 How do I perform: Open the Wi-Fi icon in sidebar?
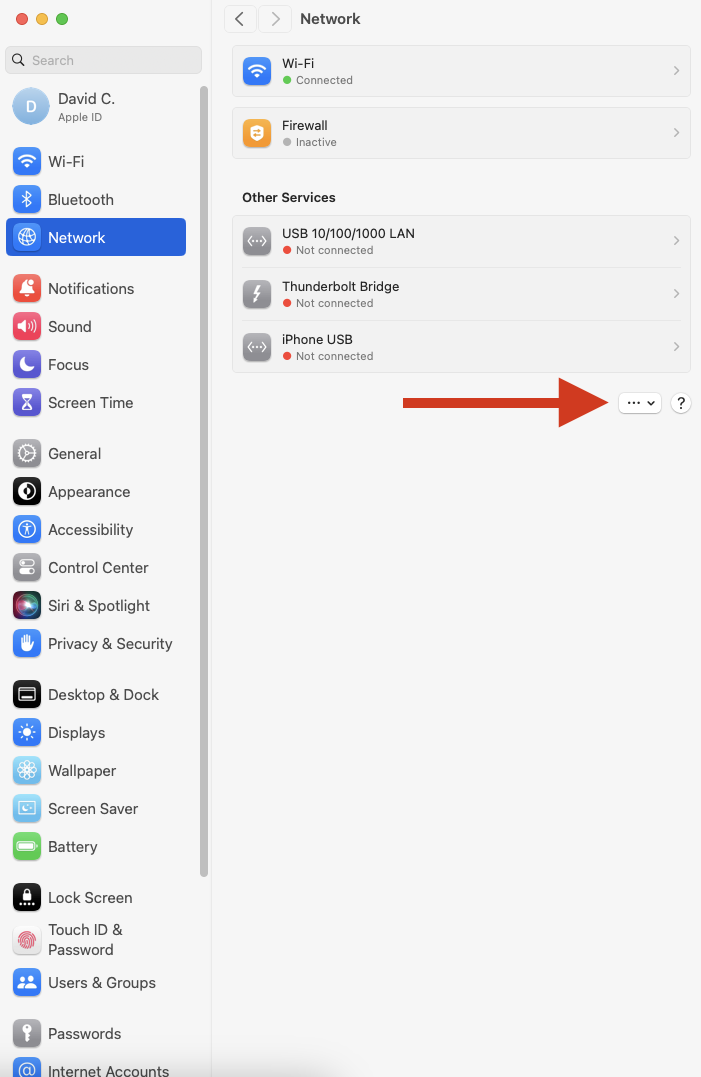(x=27, y=161)
